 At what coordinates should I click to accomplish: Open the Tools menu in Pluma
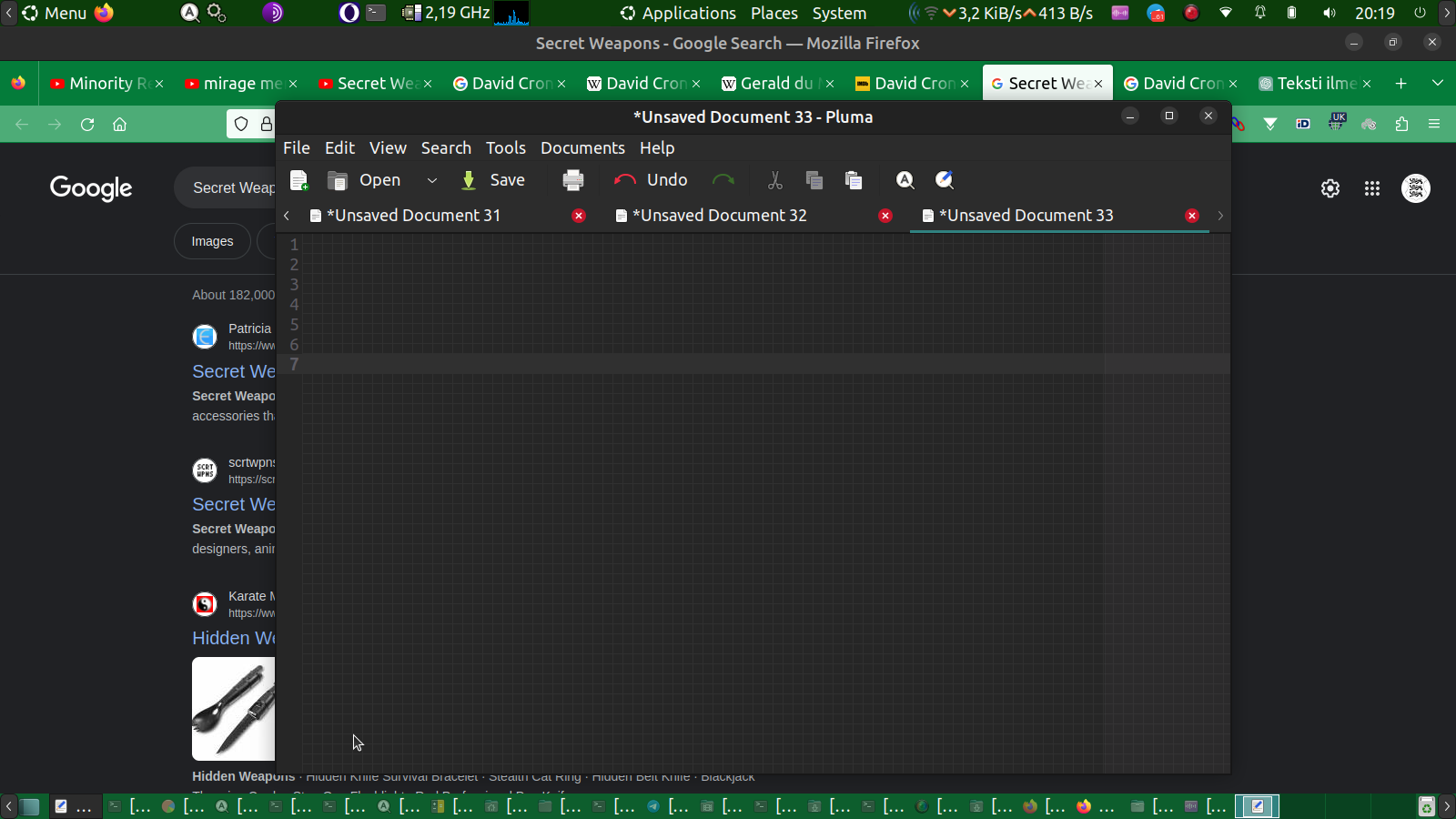pyautogui.click(x=506, y=147)
